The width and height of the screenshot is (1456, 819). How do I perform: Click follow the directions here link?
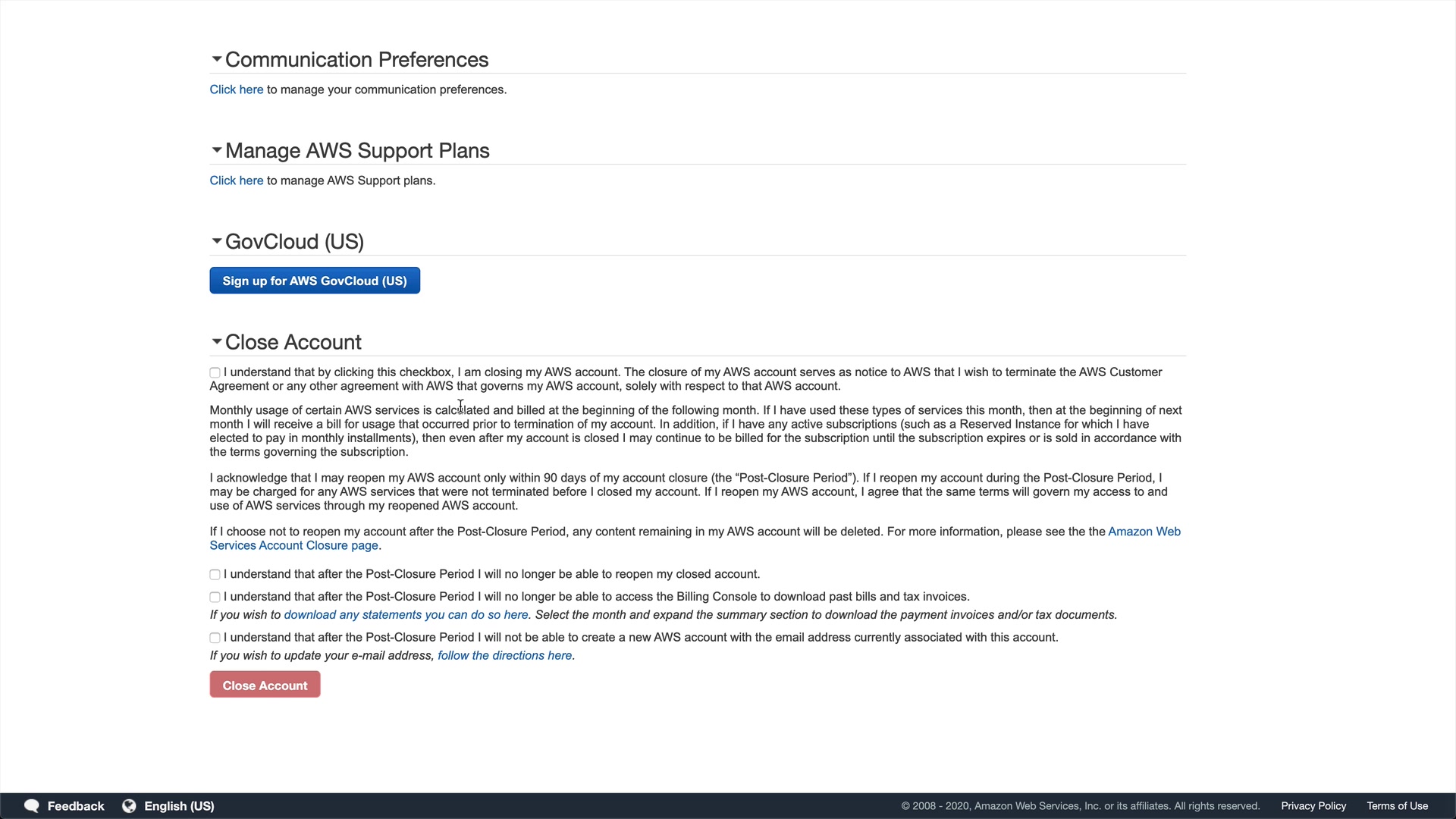pos(505,656)
